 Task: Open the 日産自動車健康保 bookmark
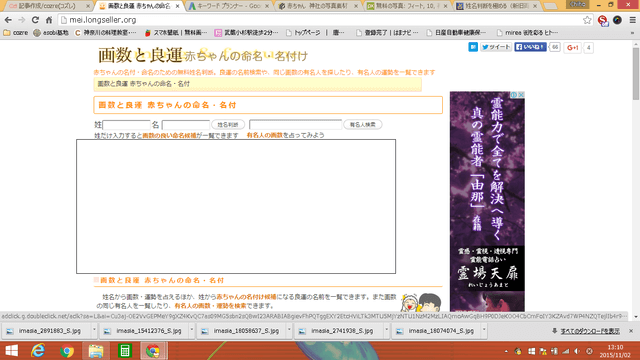point(456,33)
